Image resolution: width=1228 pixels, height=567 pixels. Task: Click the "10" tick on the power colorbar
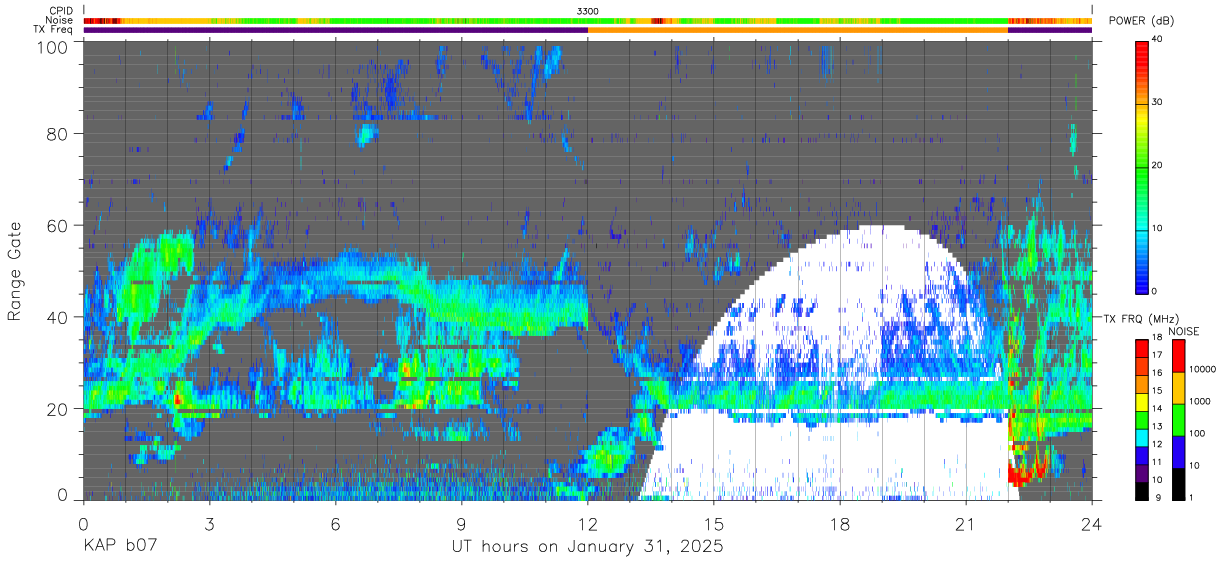pos(1159,228)
